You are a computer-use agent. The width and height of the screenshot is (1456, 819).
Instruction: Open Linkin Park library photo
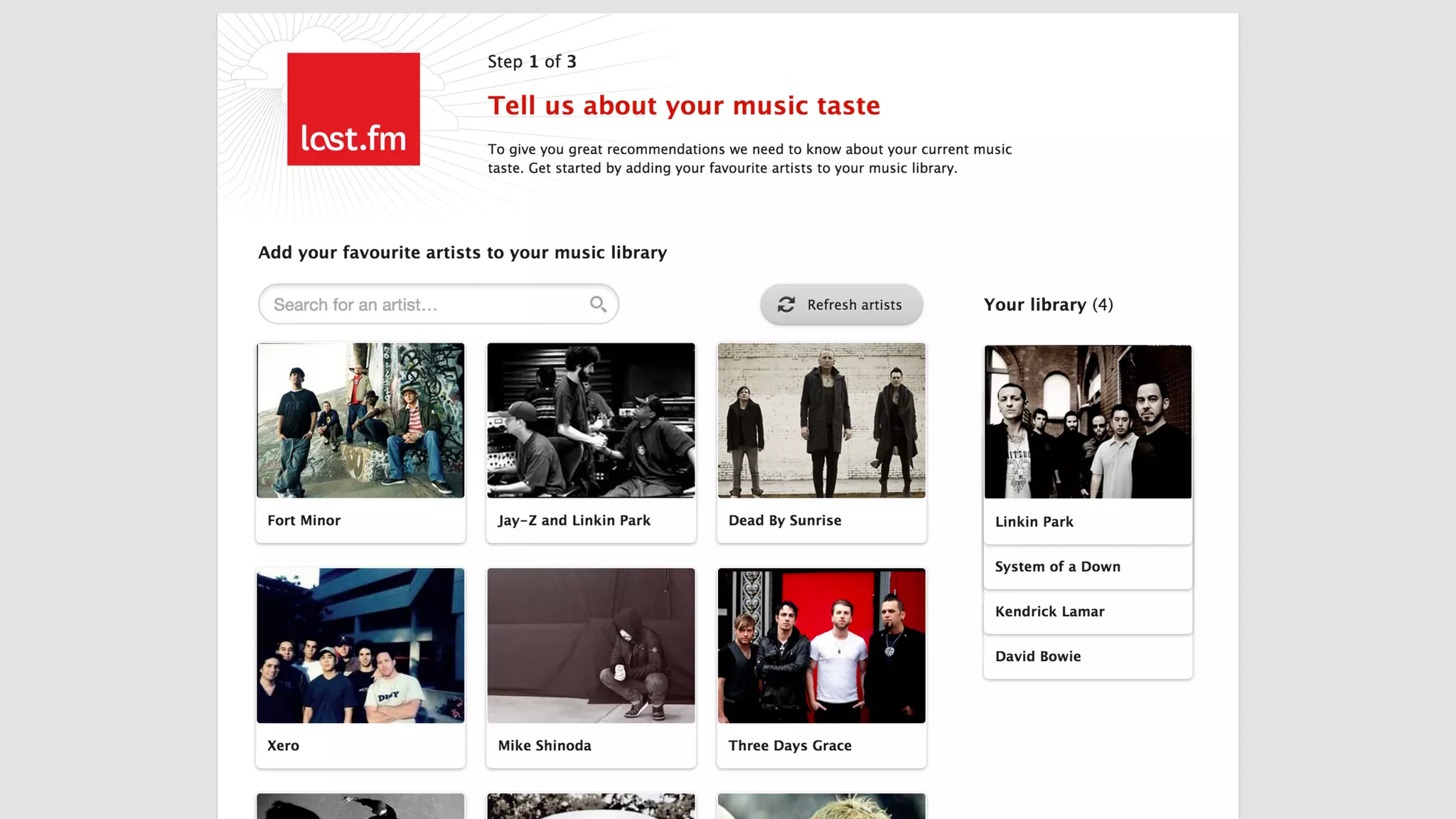pyautogui.click(x=1088, y=422)
